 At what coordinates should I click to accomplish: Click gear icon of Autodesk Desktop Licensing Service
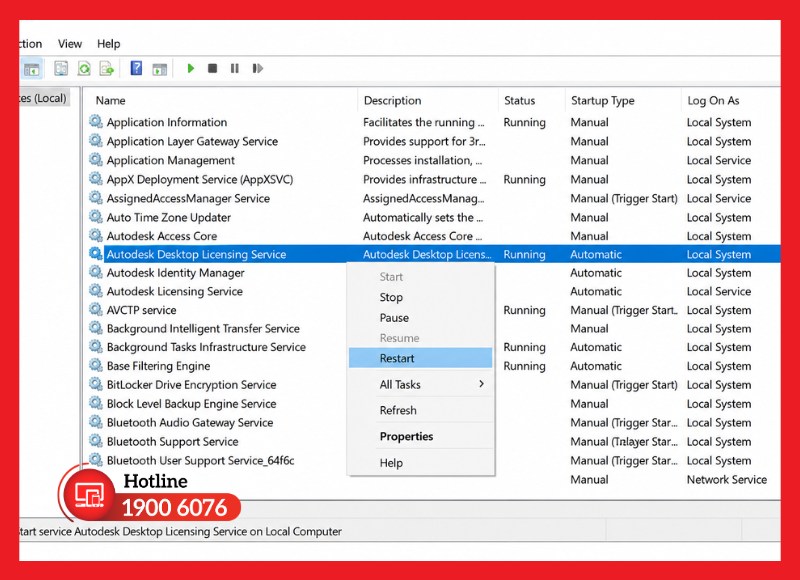pos(95,254)
